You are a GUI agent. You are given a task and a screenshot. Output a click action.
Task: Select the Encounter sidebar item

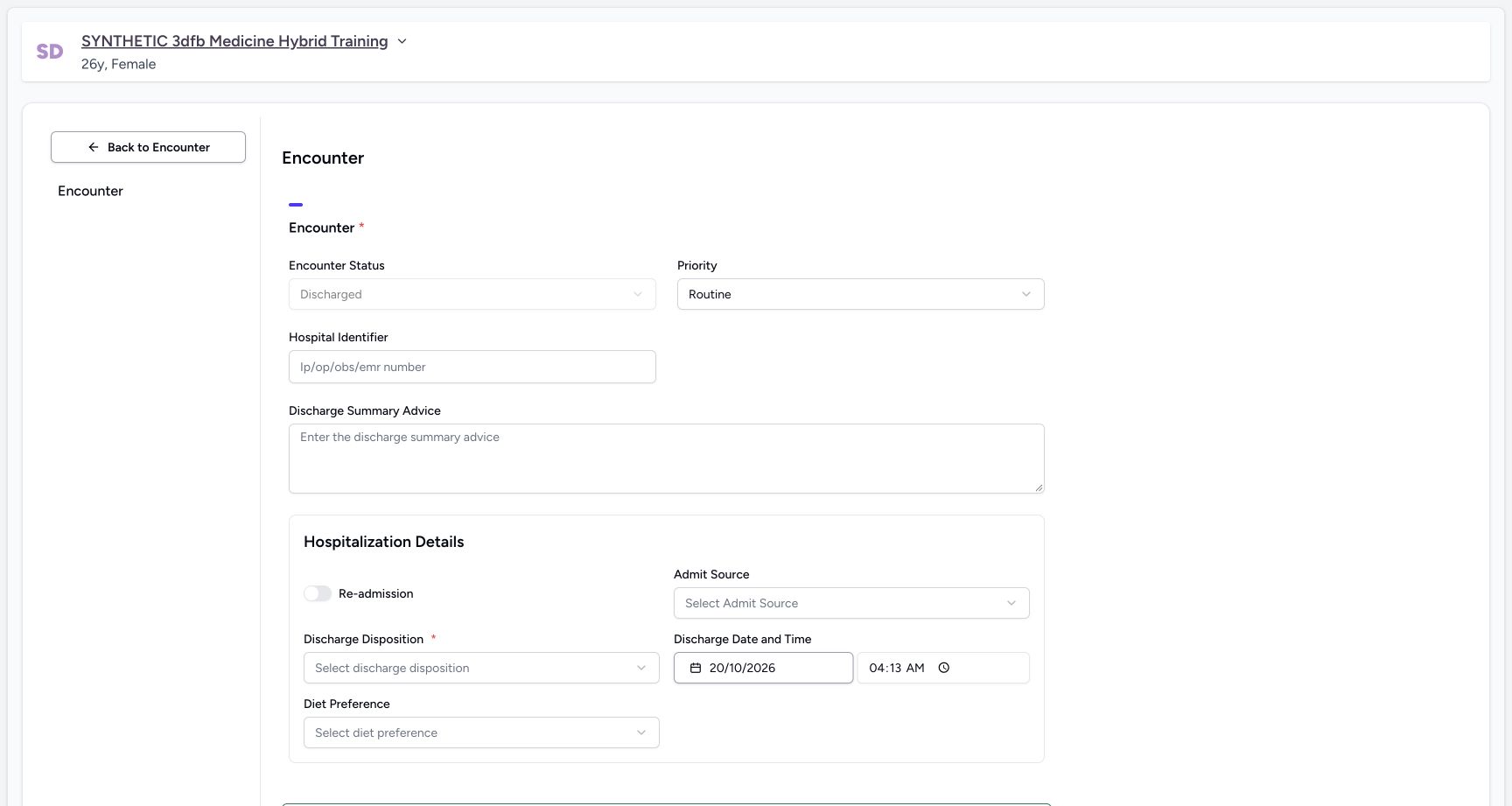pyautogui.click(x=90, y=191)
